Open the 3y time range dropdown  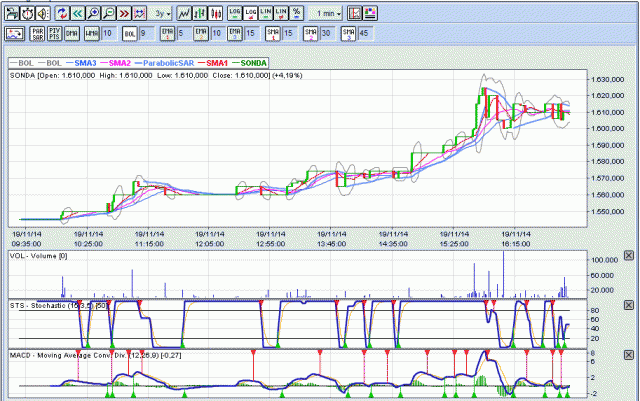coord(162,14)
